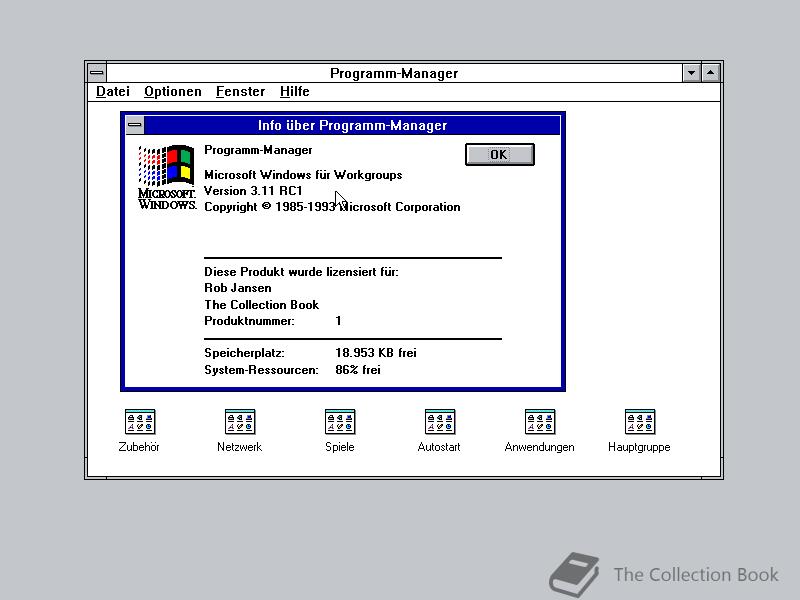Open the Hilfe menu
Image resolution: width=800 pixels, height=600 pixels.
pos(294,92)
